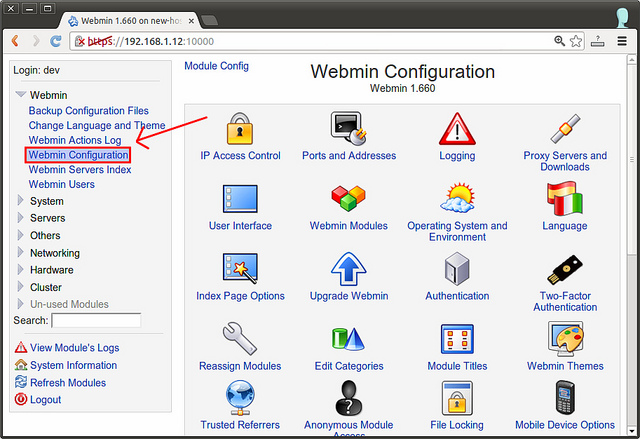
Task: Open Proxy Servers and Downloads icon
Action: click(x=565, y=129)
